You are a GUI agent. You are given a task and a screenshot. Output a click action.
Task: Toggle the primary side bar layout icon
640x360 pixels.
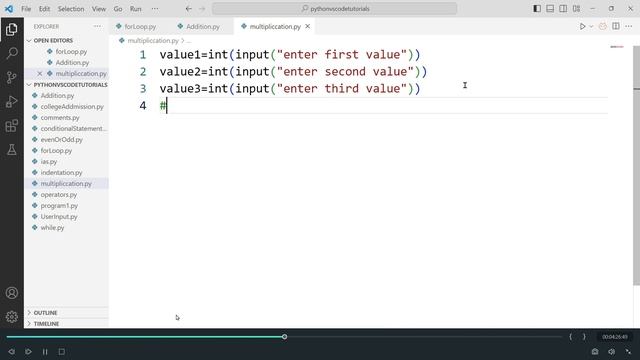[x=537, y=9]
